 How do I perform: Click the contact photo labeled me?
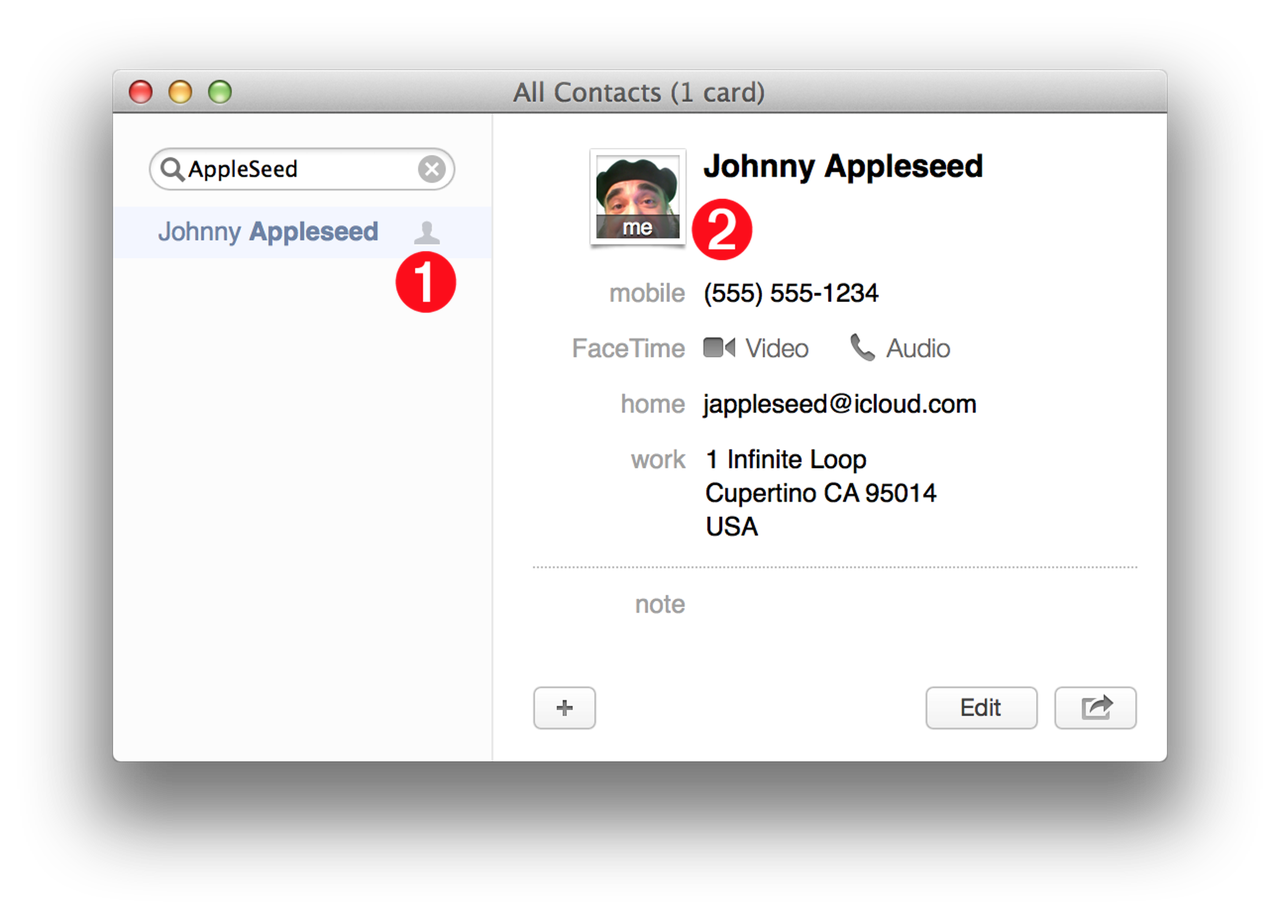[x=637, y=197]
